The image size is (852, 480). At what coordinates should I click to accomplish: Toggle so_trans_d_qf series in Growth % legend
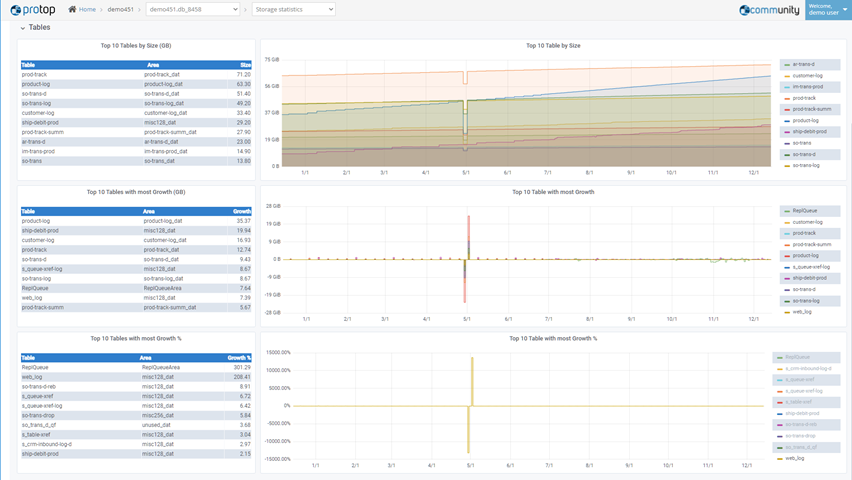coord(801,447)
